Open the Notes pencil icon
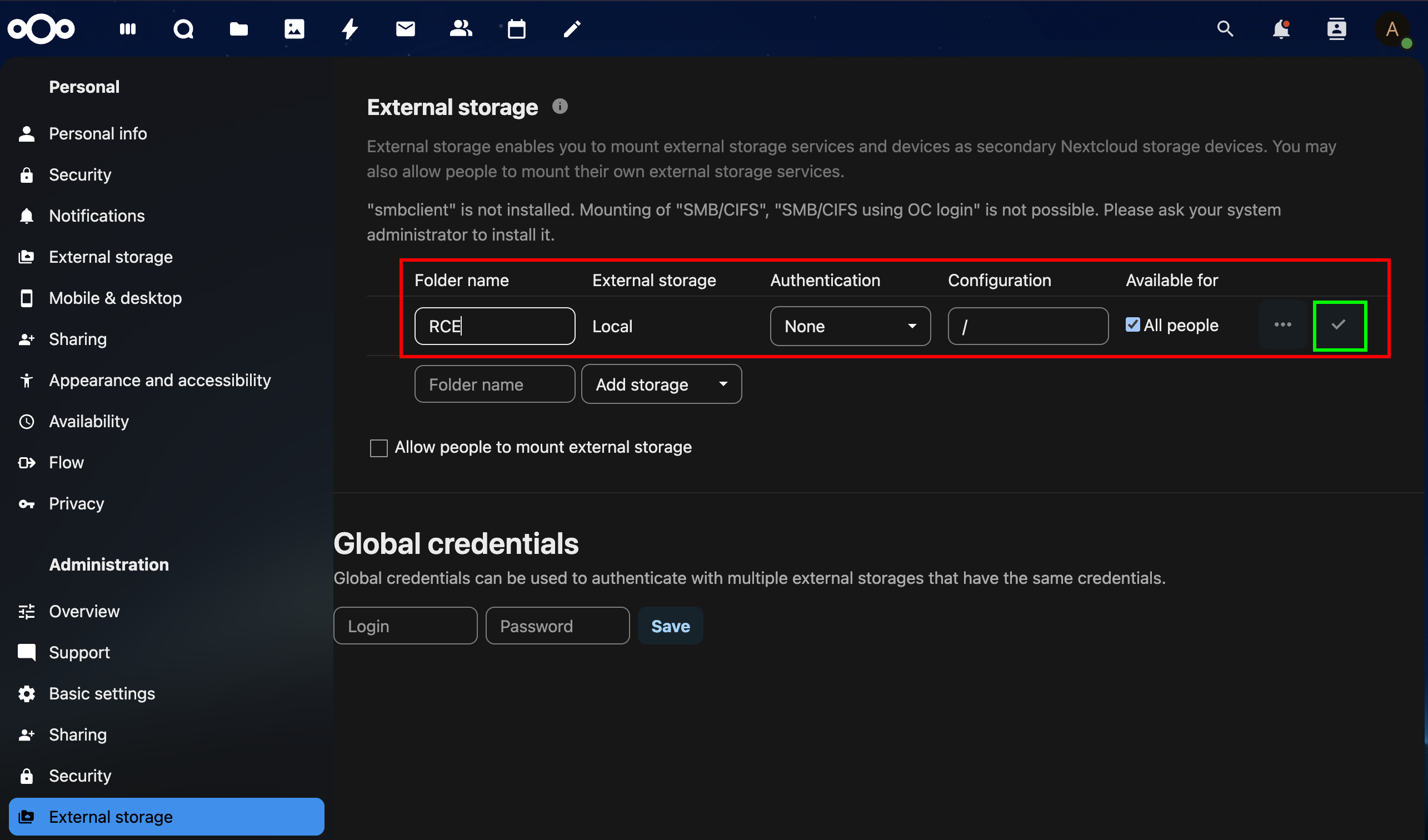Image resolution: width=1428 pixels, height=840 pixels. pyautogui.click(x=572, y=29)
